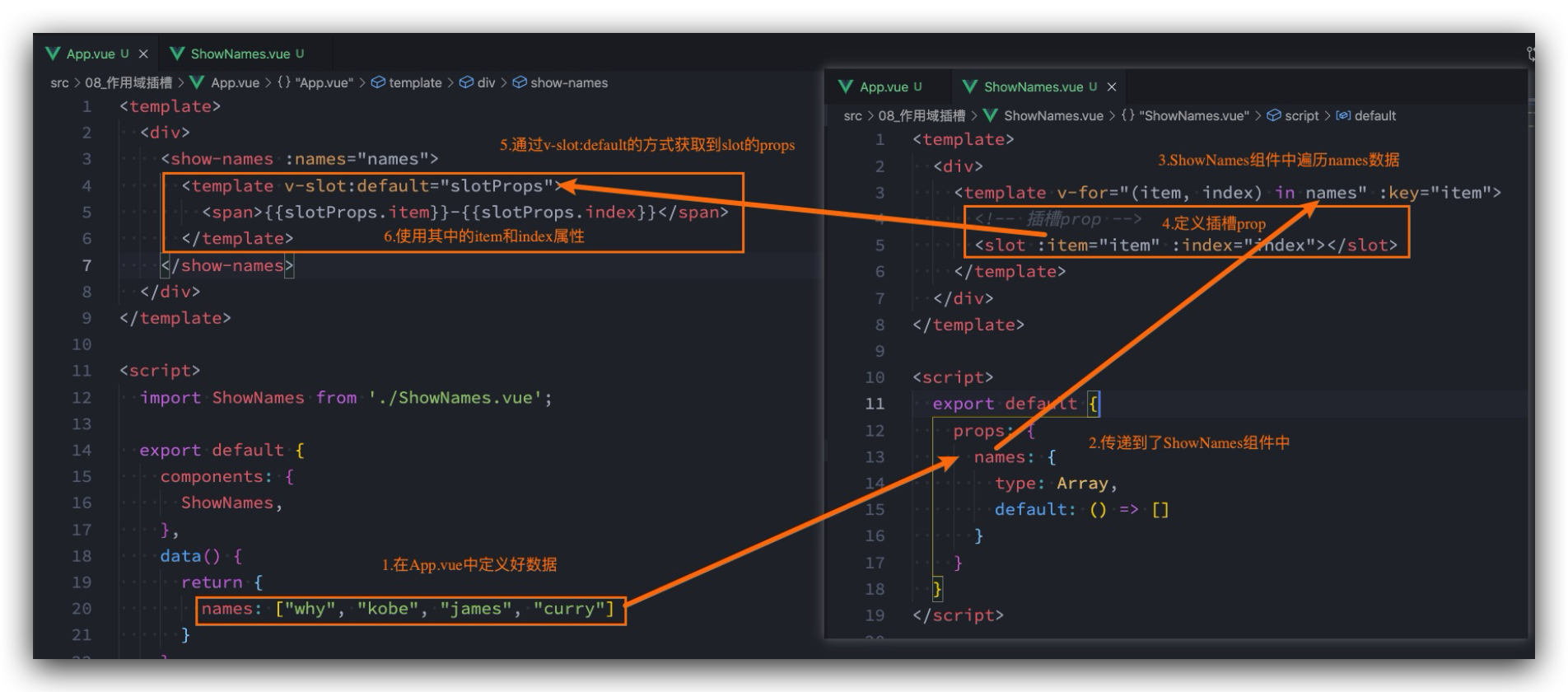Click line number 11 in right editor
1568x692 pixels.
coord(875,404)
